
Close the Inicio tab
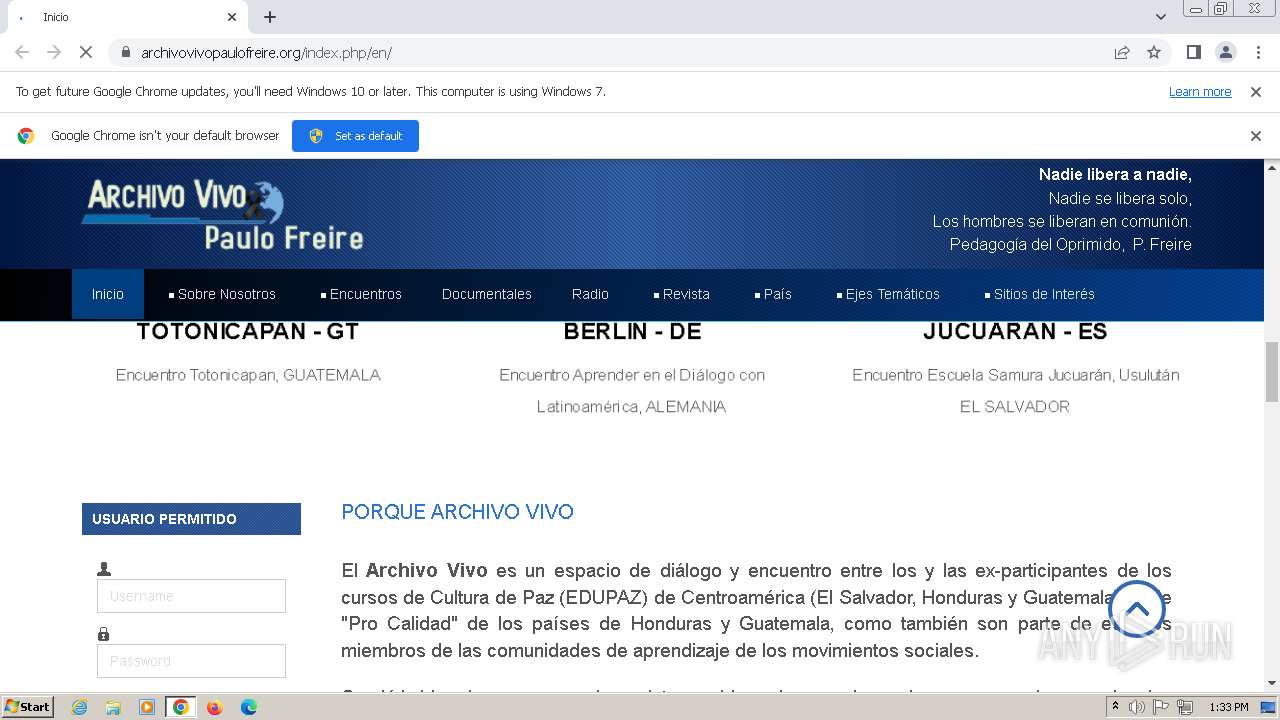[x=232, y=17]
